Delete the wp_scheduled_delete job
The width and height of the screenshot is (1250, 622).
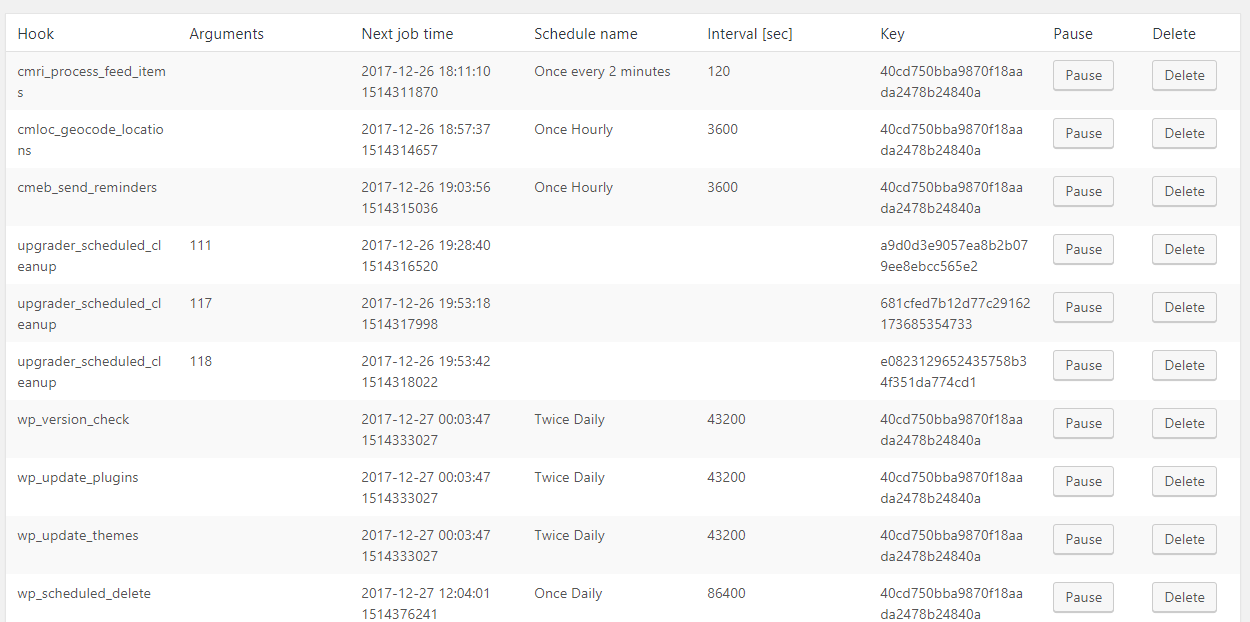pyautogui.click(x=1184, y=598)
